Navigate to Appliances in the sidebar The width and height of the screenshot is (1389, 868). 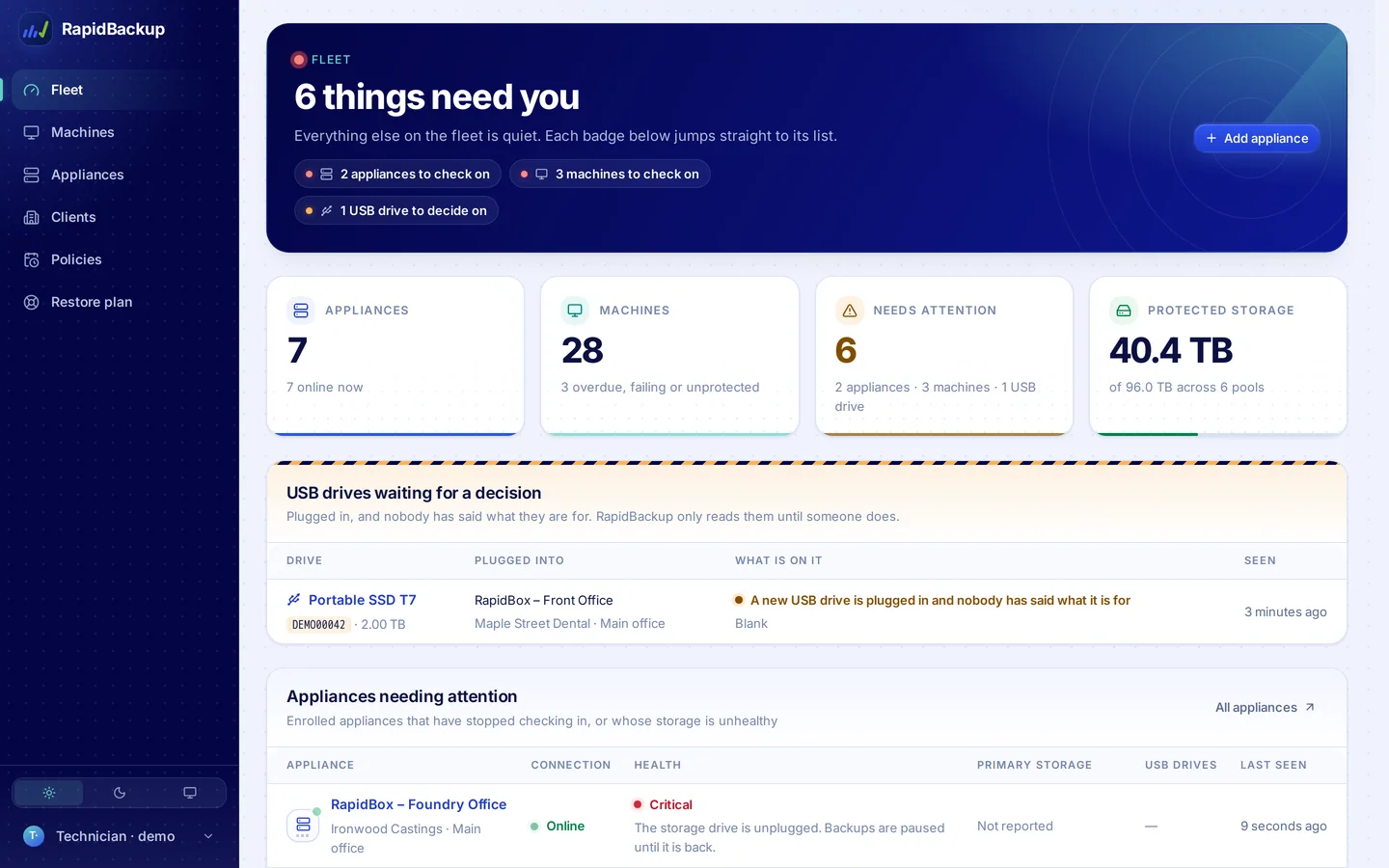(120, 175)
